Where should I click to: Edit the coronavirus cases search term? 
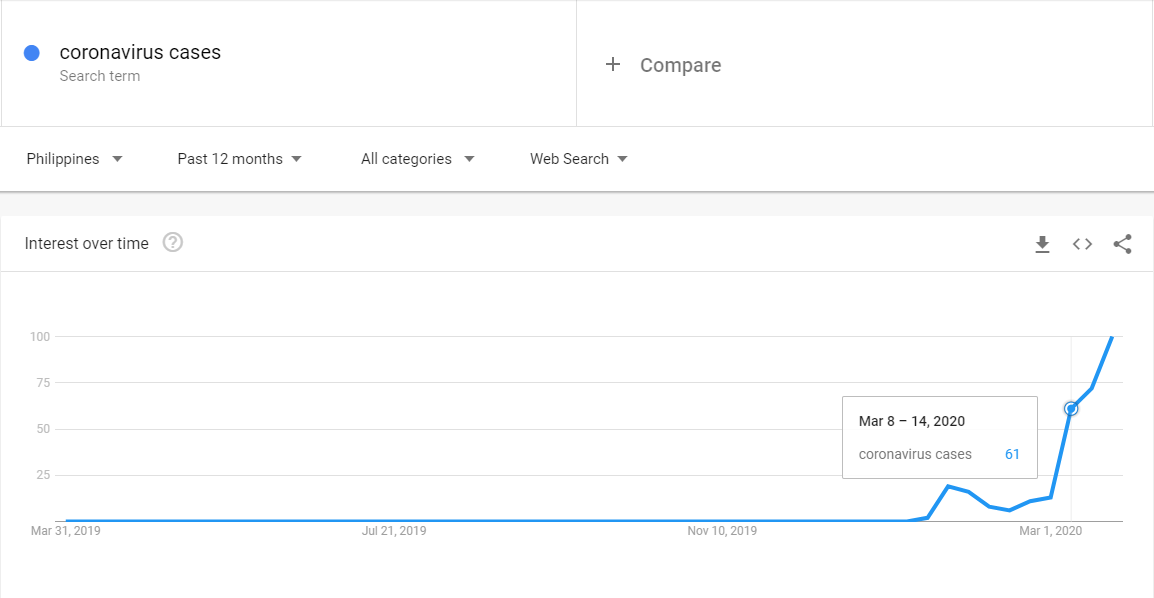point(140,53)
